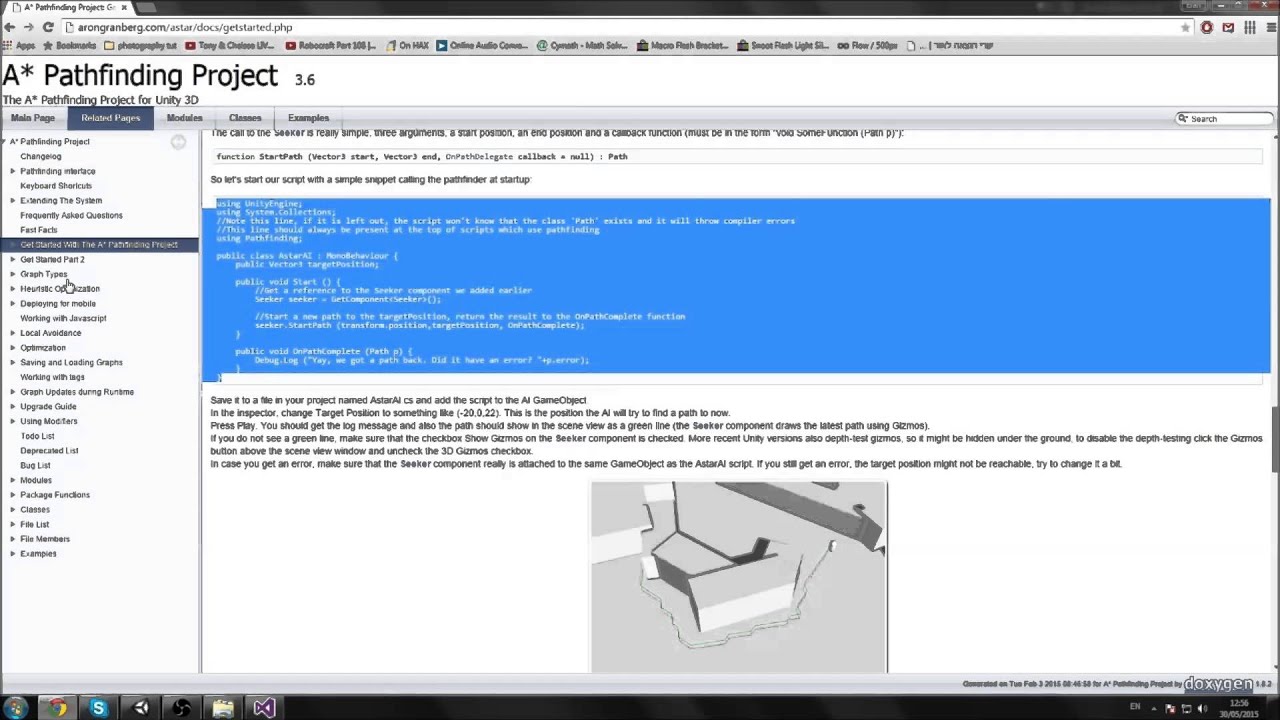Open Frequently Asked Questions page
Image resolution: width=1280 pixels, height=720 pixels.
click(x=71, y=215)
